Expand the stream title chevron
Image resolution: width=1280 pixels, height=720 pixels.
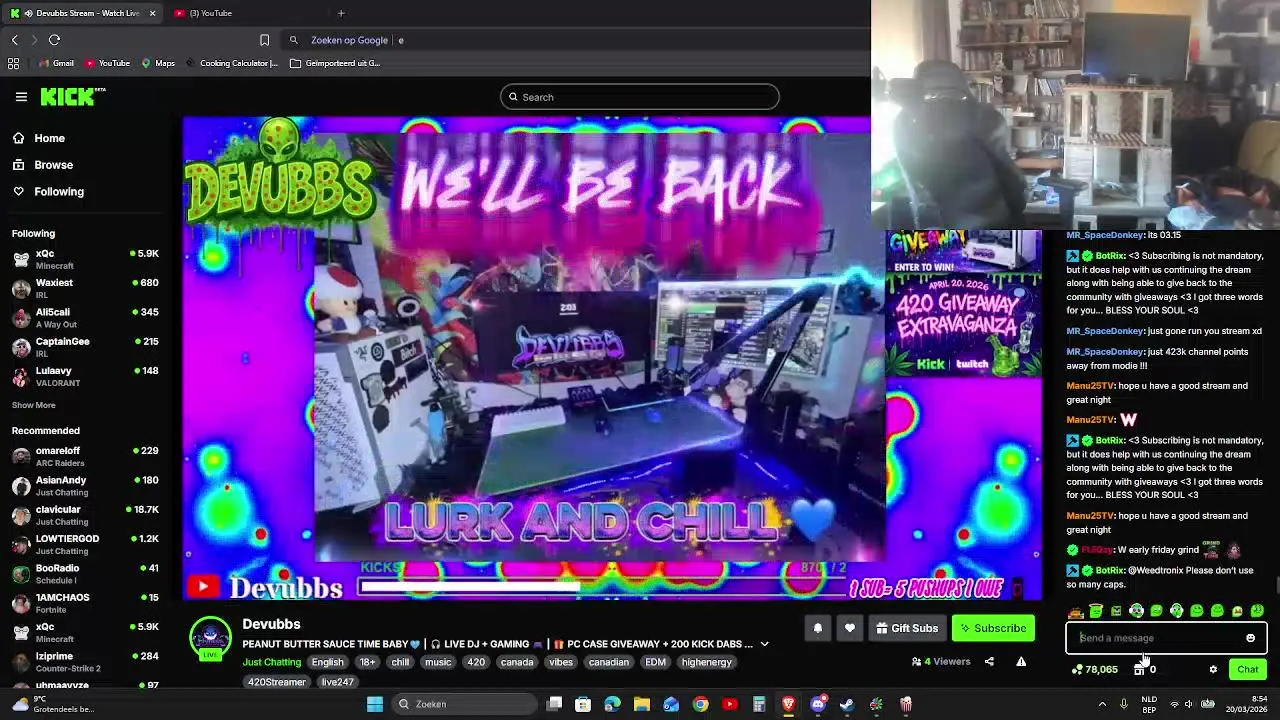[x=764, y=645]
